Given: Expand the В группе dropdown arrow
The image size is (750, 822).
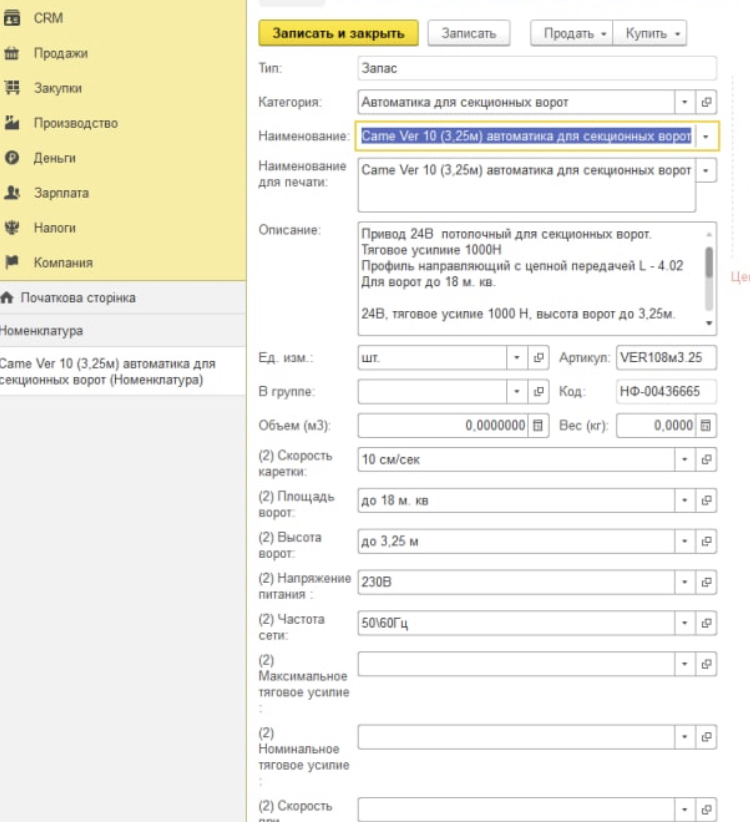Looking at the screenshot, I should tap(517, 392).
